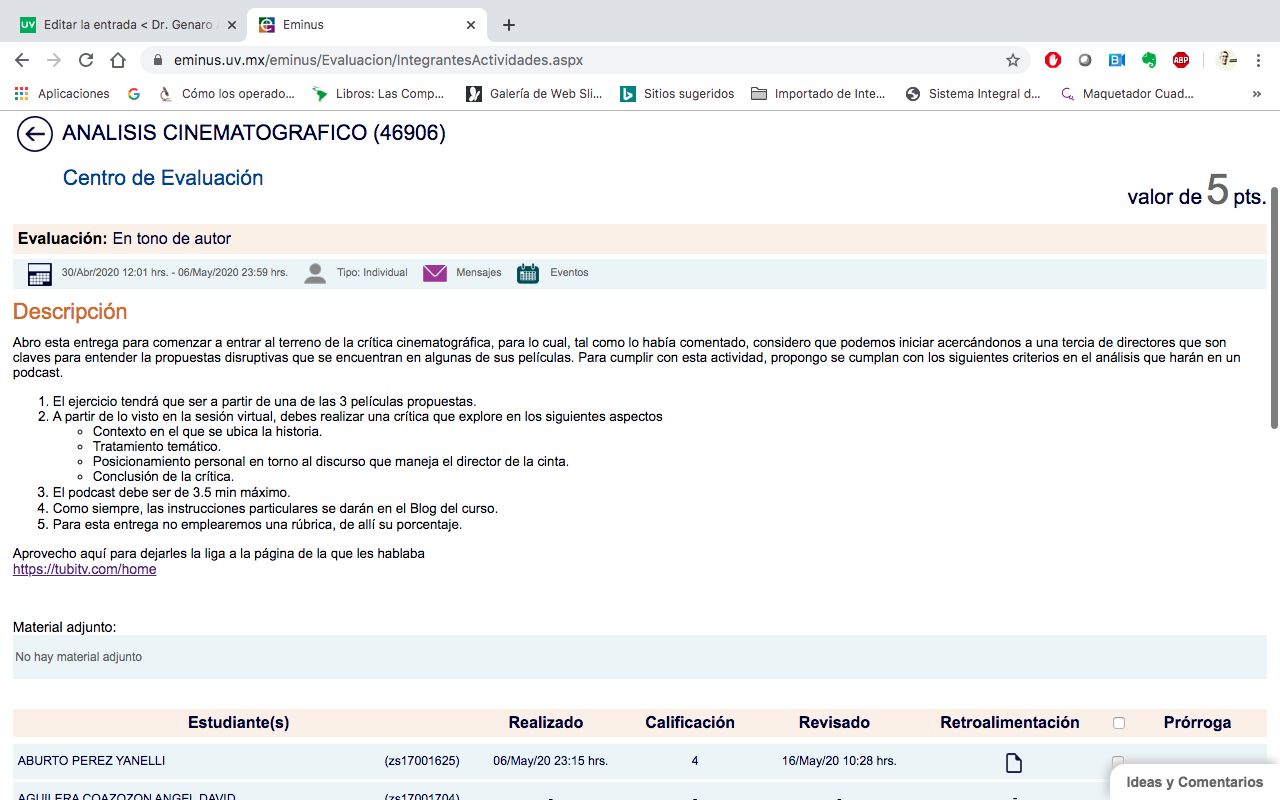
Task: Open the Ideas y Comentarios panel
Action: point(1194,782)
